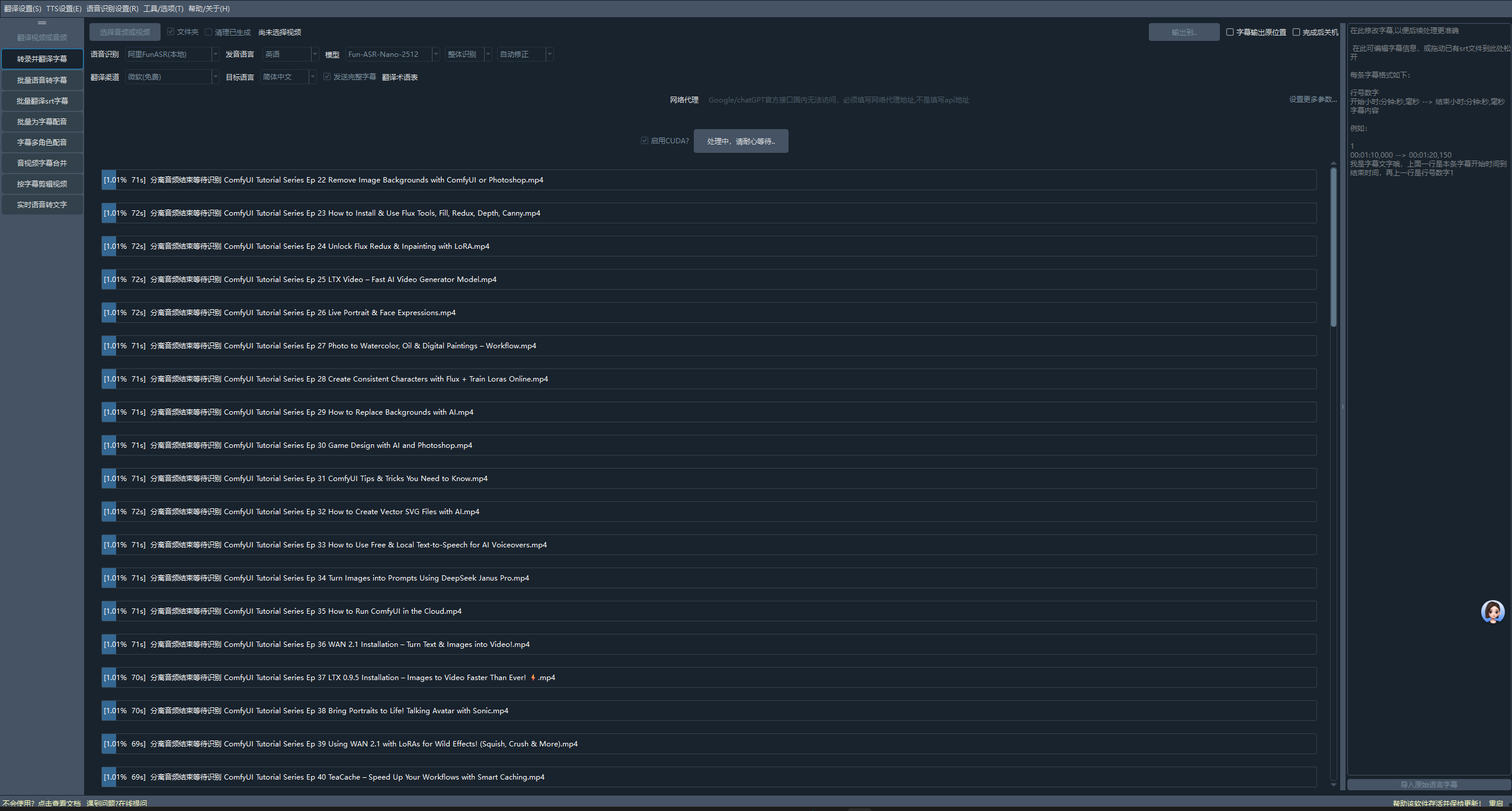Viewport: 1512px width, 811px height.
Task: Click the sidebar collapse handle icon
Action: click(x=42, y=23)
